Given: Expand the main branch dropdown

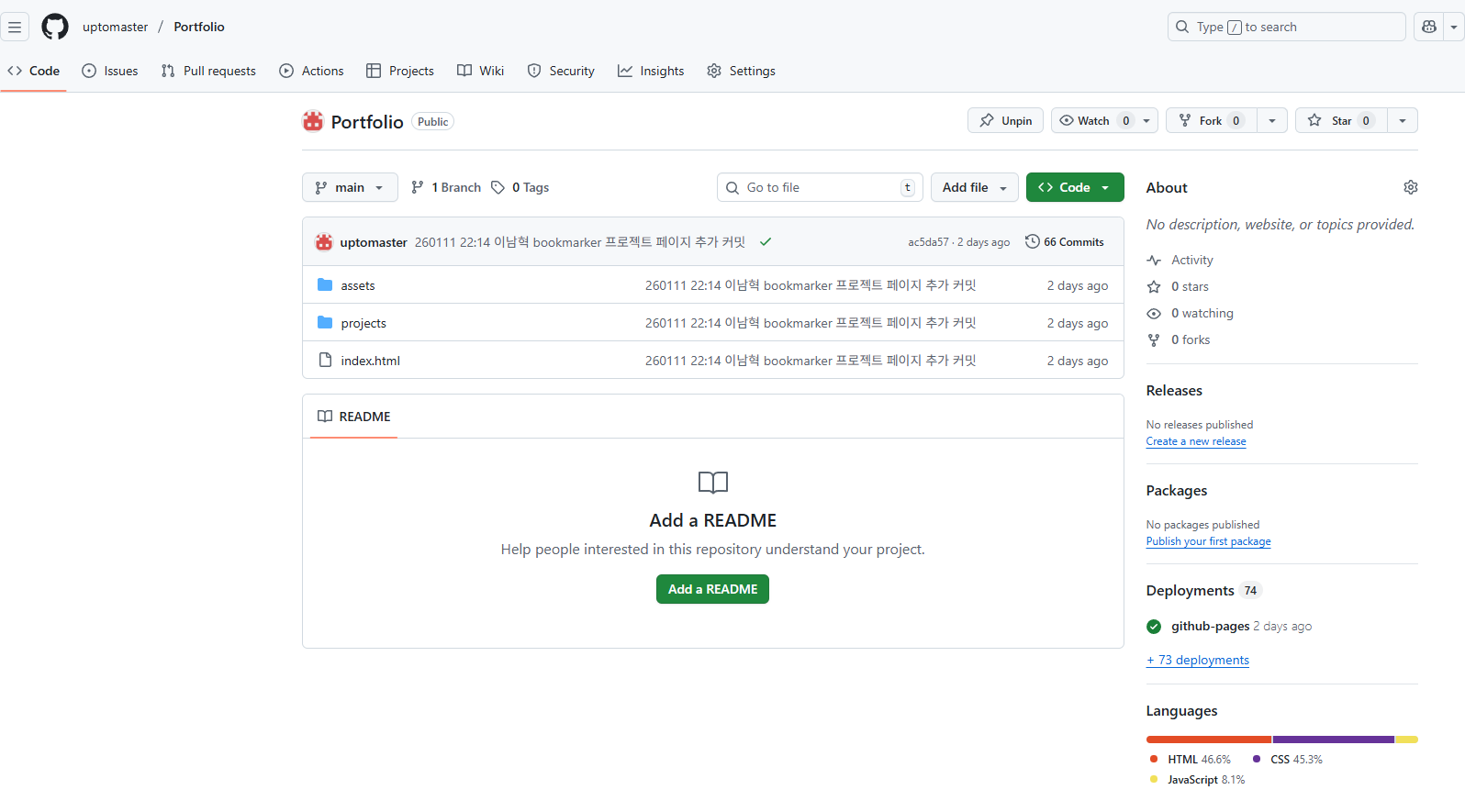Looking at the screenshot, I should [x=349, y=187].
